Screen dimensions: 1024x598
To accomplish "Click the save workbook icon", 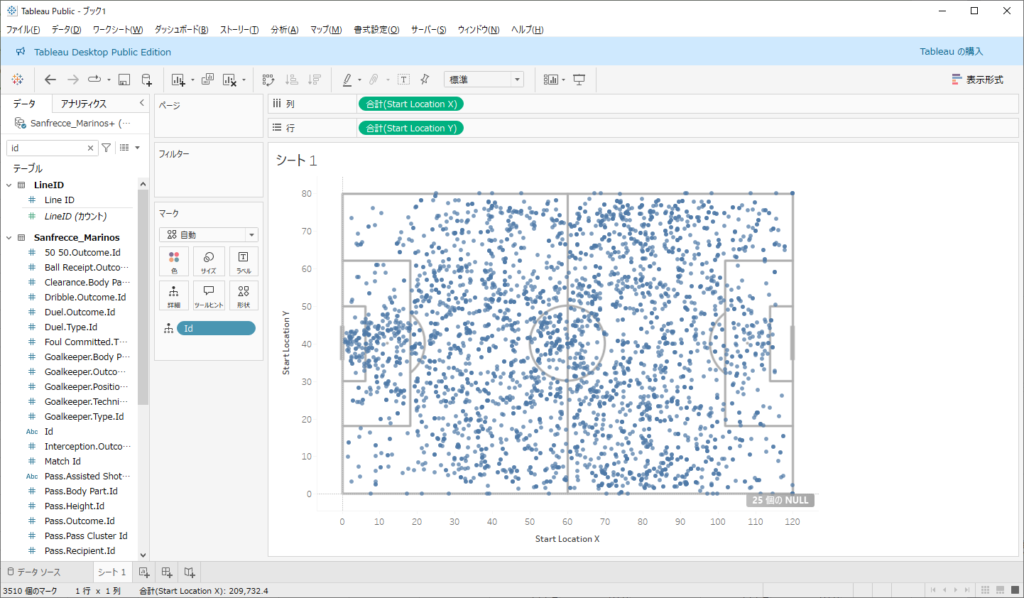I will pos(124,80).
